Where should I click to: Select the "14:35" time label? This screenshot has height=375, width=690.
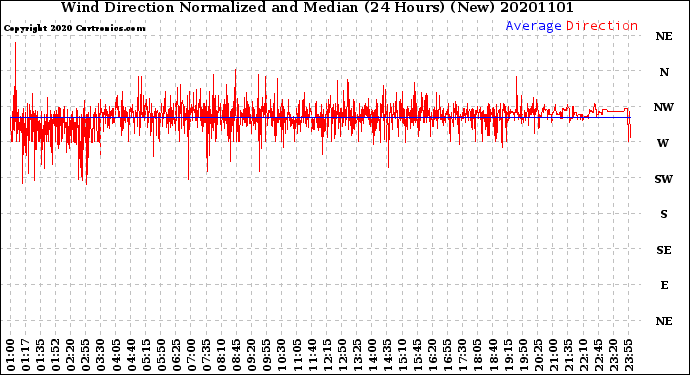coord(387,355)
